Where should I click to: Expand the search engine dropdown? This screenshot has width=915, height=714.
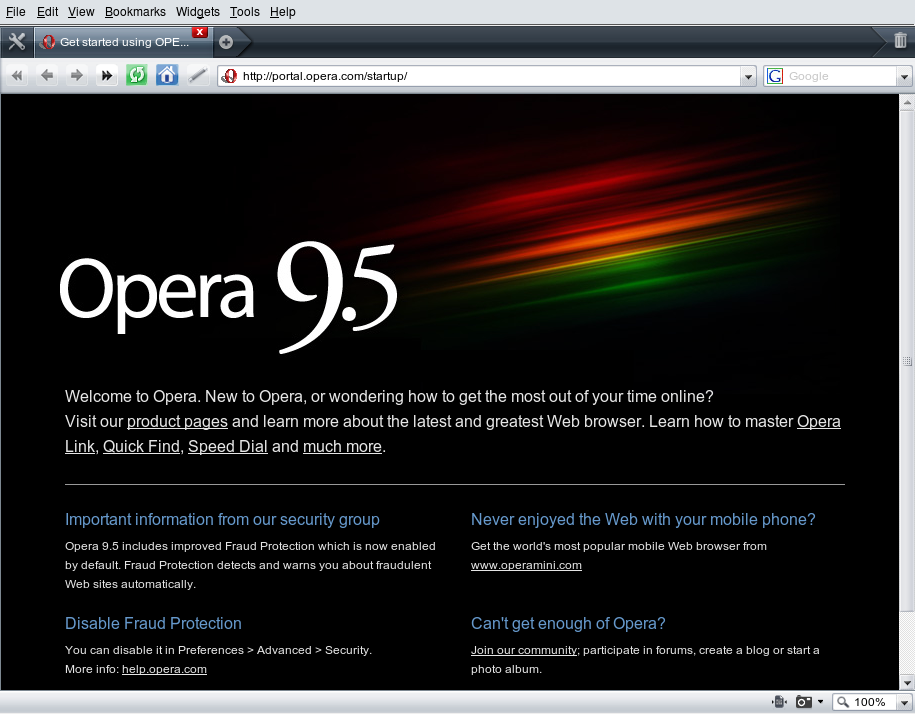point(904,76)
